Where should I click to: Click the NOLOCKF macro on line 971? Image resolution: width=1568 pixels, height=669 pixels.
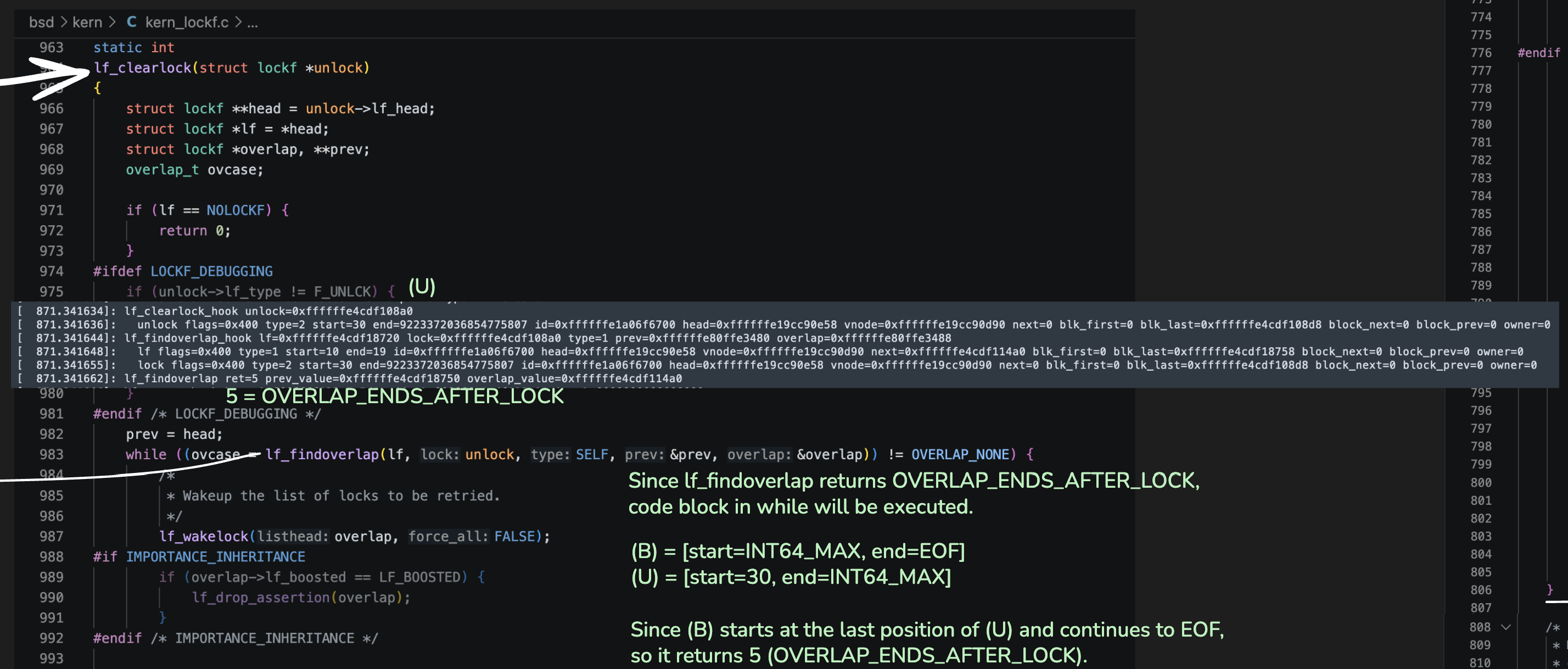pos(235,210)
